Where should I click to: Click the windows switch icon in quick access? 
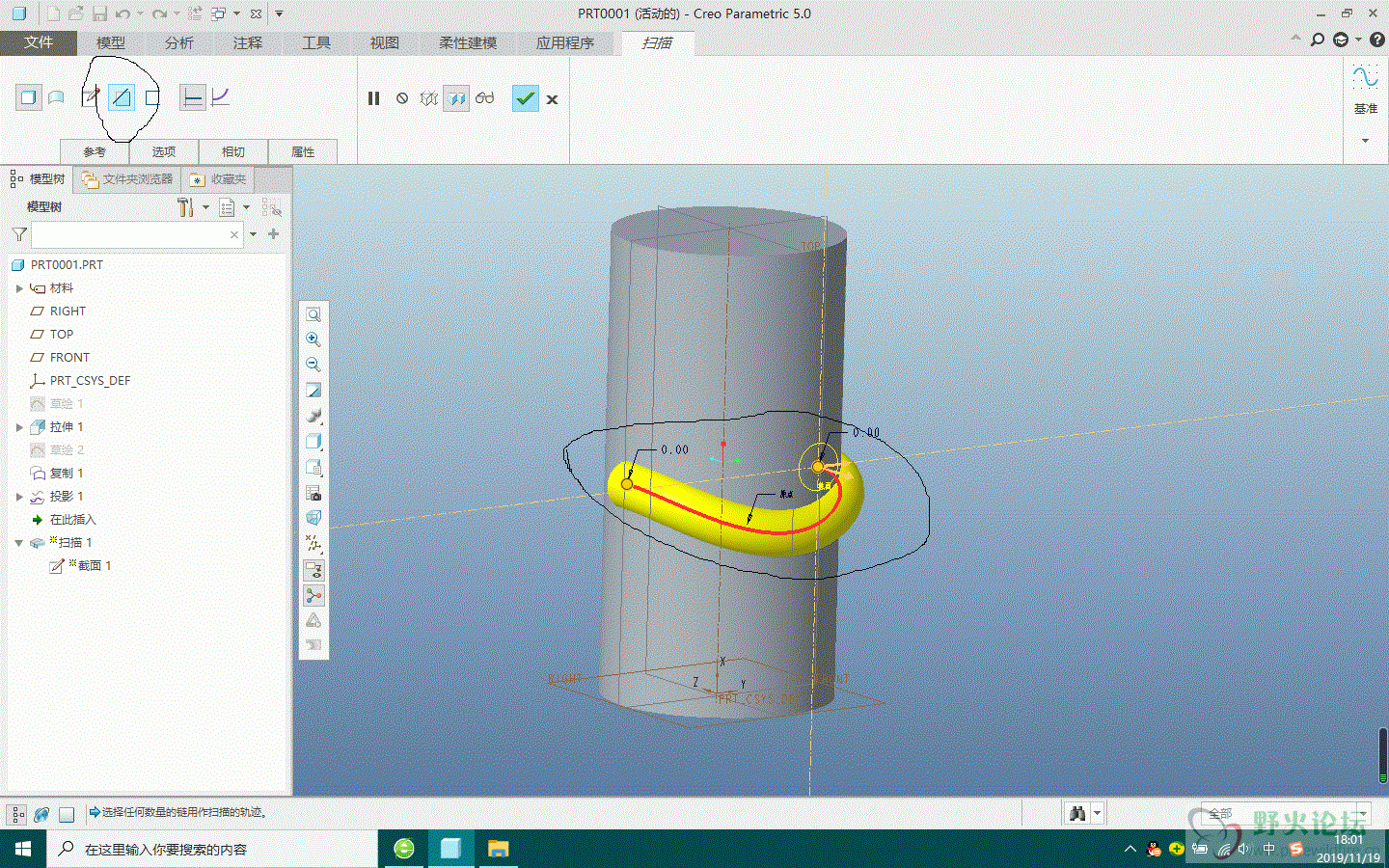218,14
